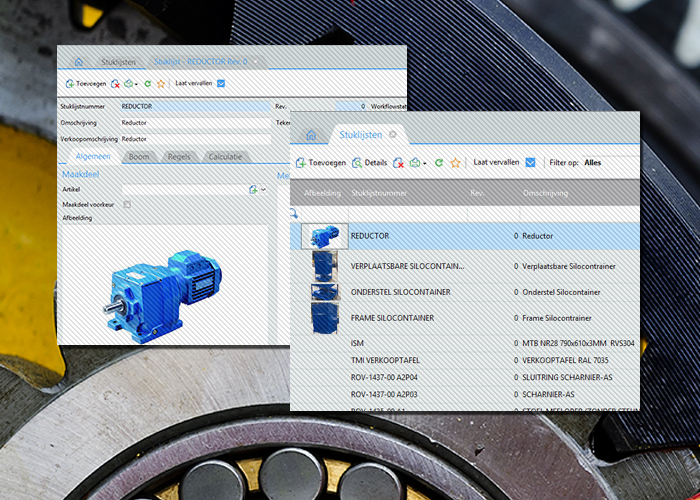Screen dimensions: 700x500
Task: Click Toevoegen in the Stuklijsten list toolbar
Action: coord(321,163)
